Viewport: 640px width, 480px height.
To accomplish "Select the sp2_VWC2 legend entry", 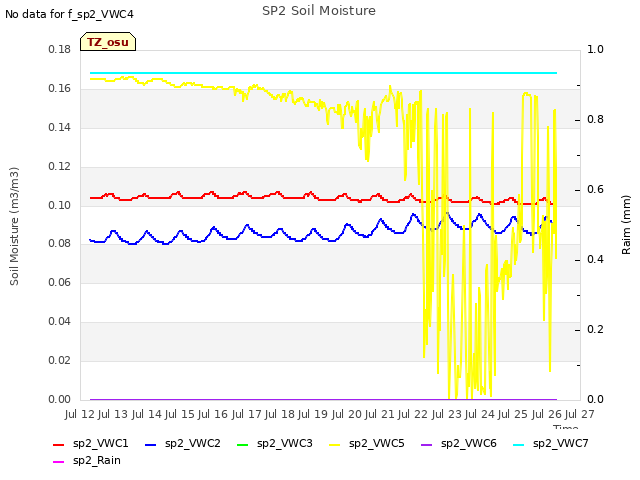I will (x=182, y=444).
